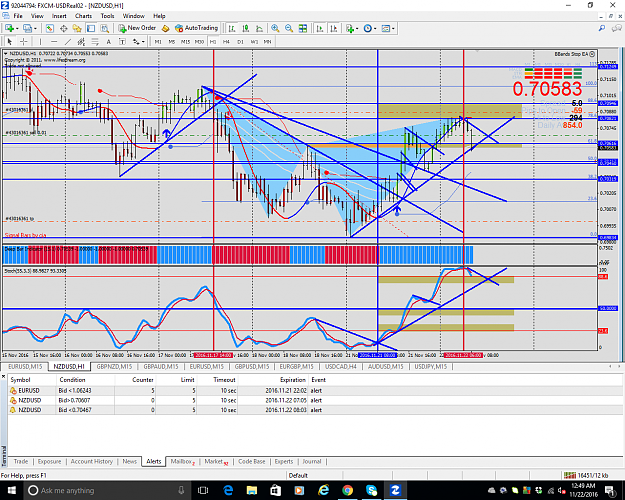Click the toolbar search magnifier icon
The width and height of the screenshot is (625, 500).
point(602,28)
